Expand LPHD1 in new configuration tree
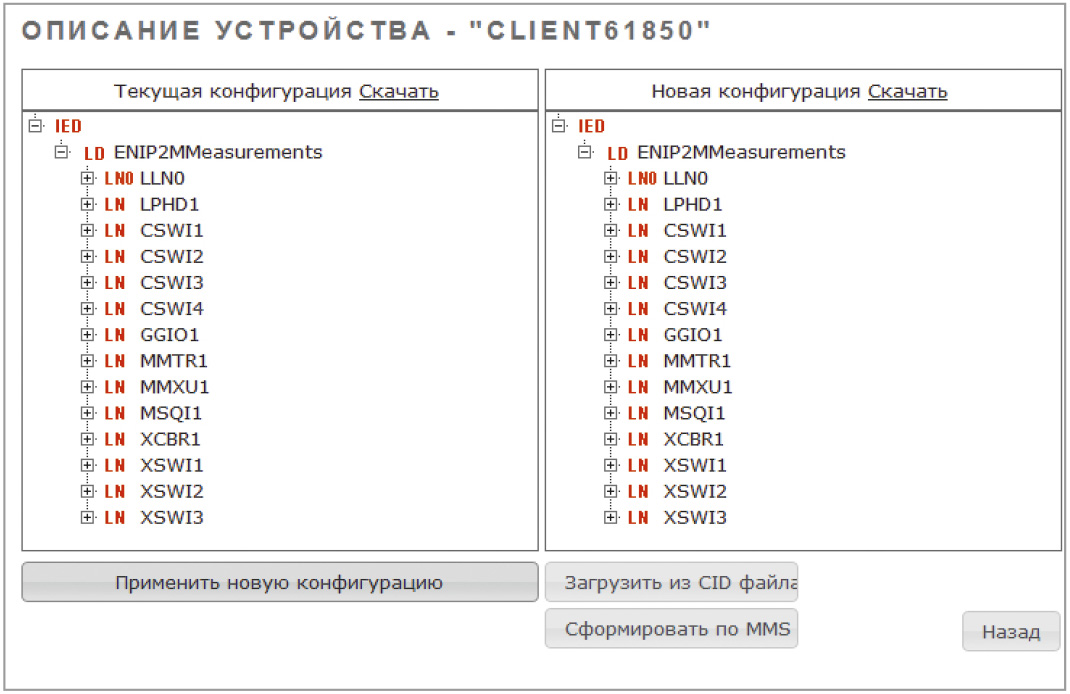The image size is (1070, 694). pyautogui.click(x=611, y=204)
